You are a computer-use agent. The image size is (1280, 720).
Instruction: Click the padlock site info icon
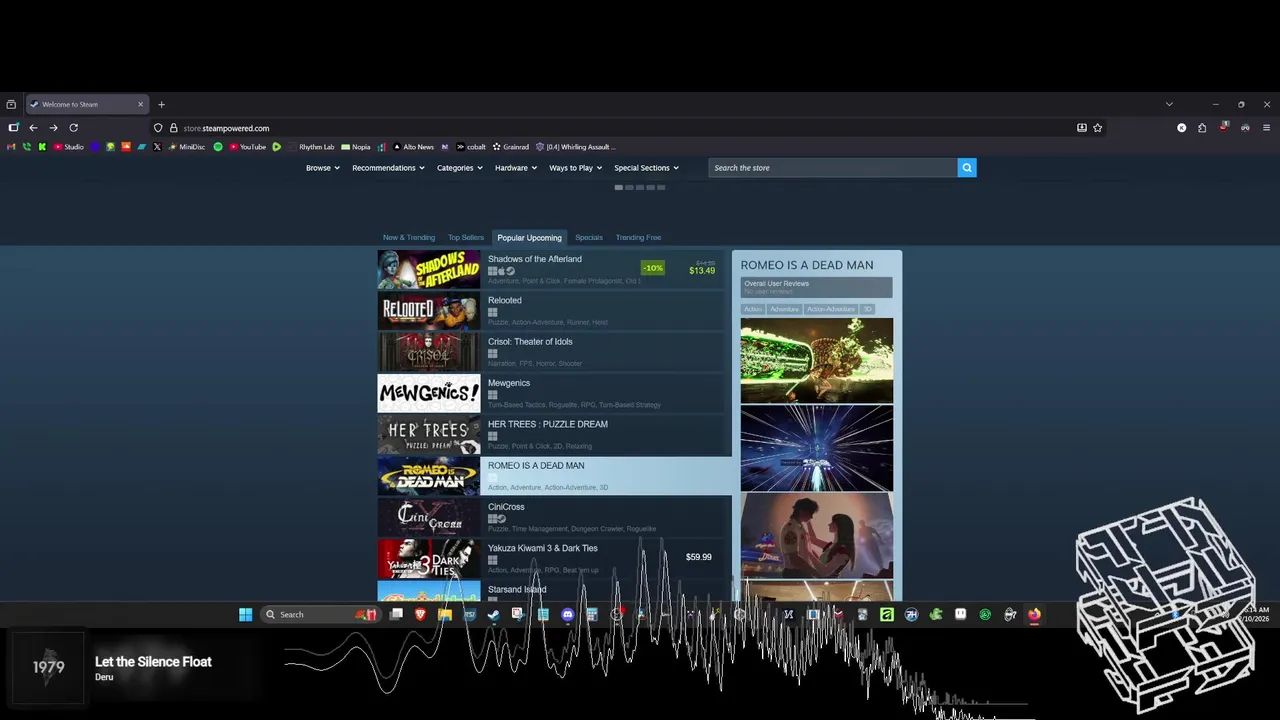[x=173, y=128]
